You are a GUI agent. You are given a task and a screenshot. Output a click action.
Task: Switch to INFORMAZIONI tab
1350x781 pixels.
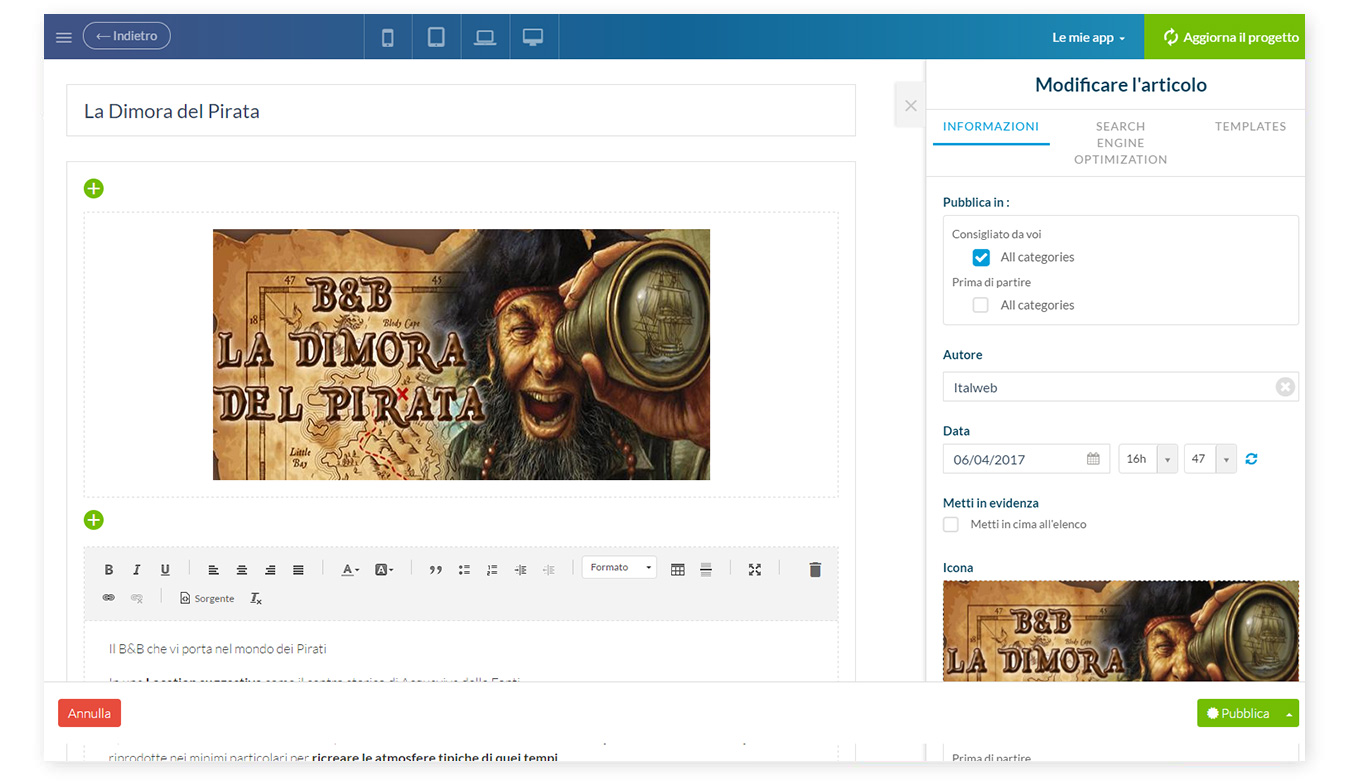(x=991, y=126)
